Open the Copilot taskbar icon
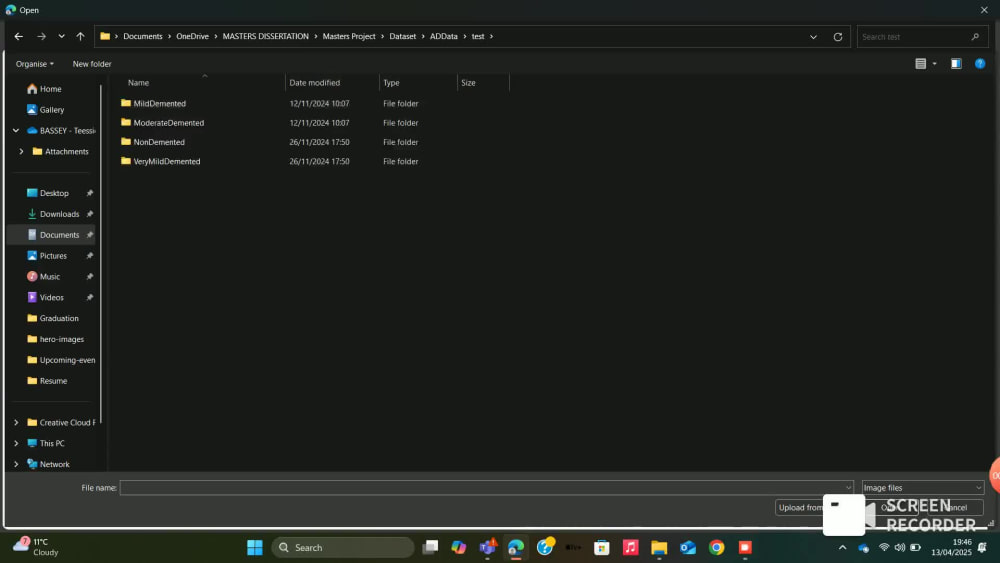1000x563 pixels. [x=459, y=547]
